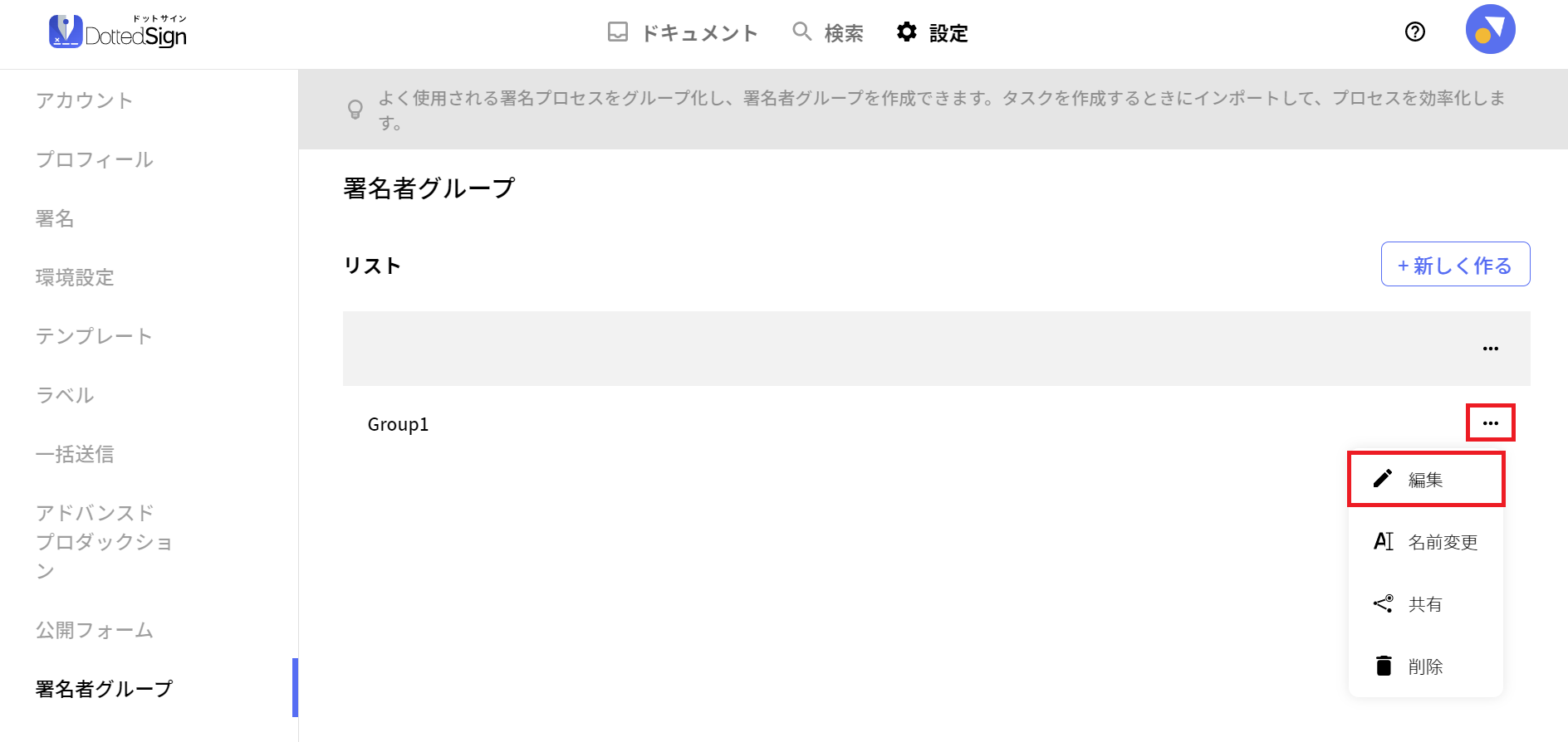Screen dimensions: 1568x742
Task: Click the magnifier icon beside 検索
Action: tap(801, 32)
